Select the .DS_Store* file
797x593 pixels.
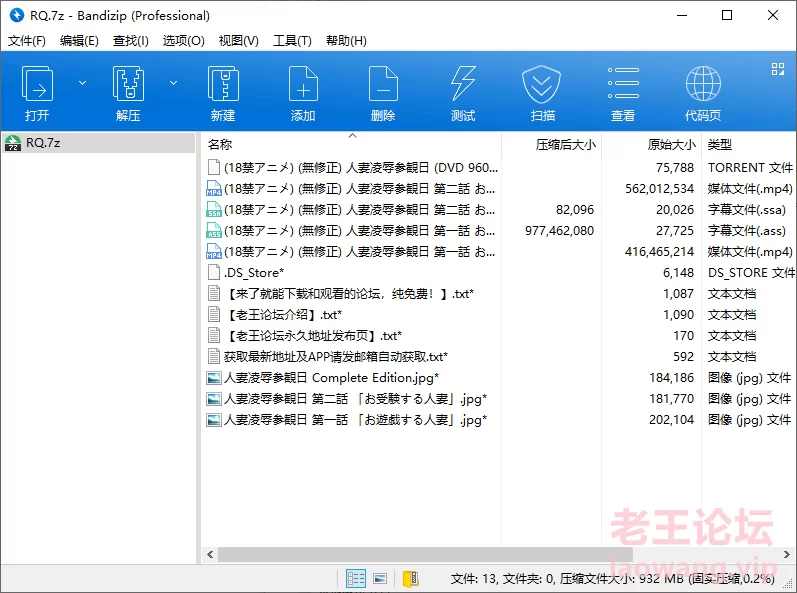pos(254,273)
